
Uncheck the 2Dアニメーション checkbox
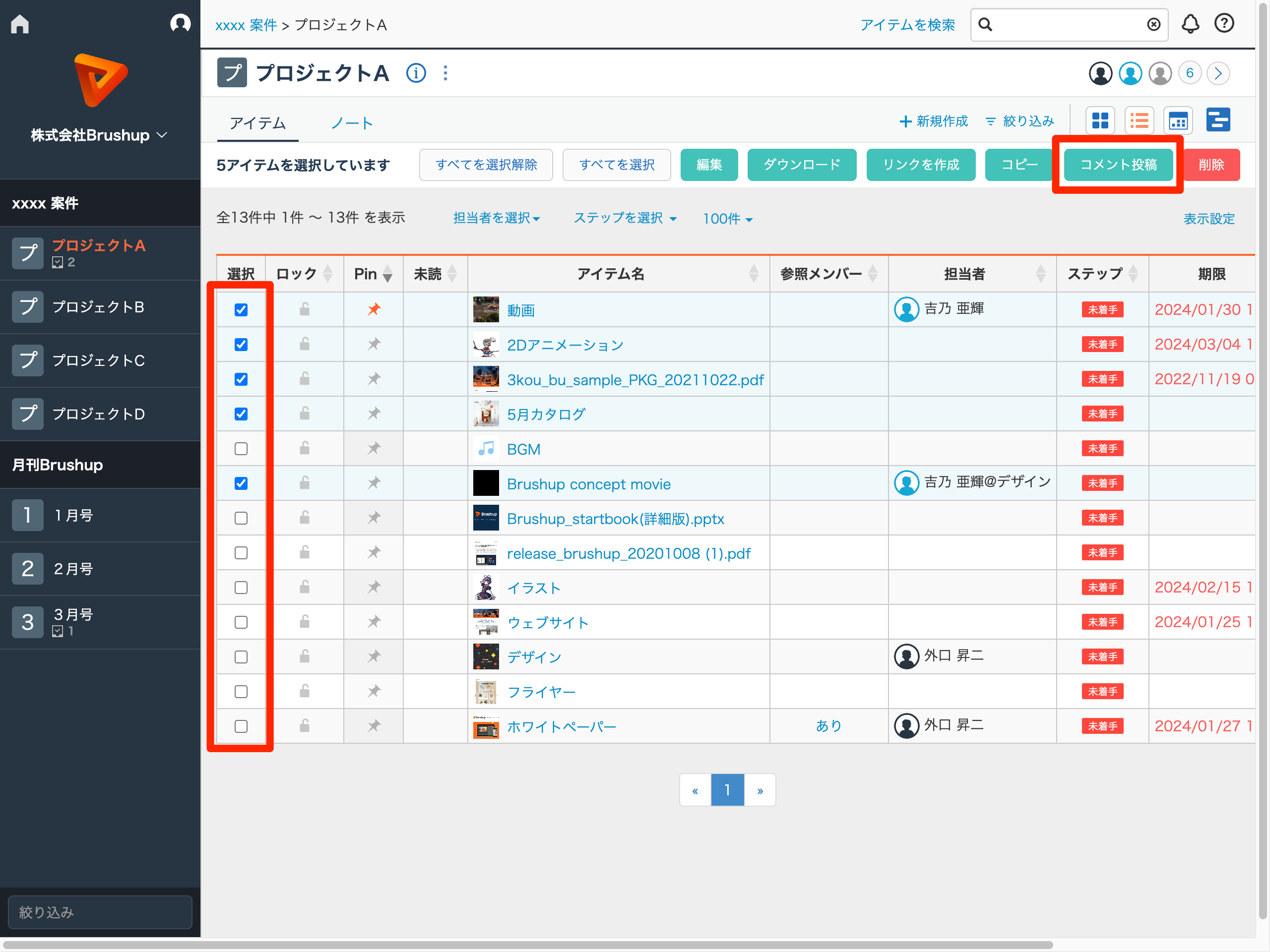[x=241, y=344]
